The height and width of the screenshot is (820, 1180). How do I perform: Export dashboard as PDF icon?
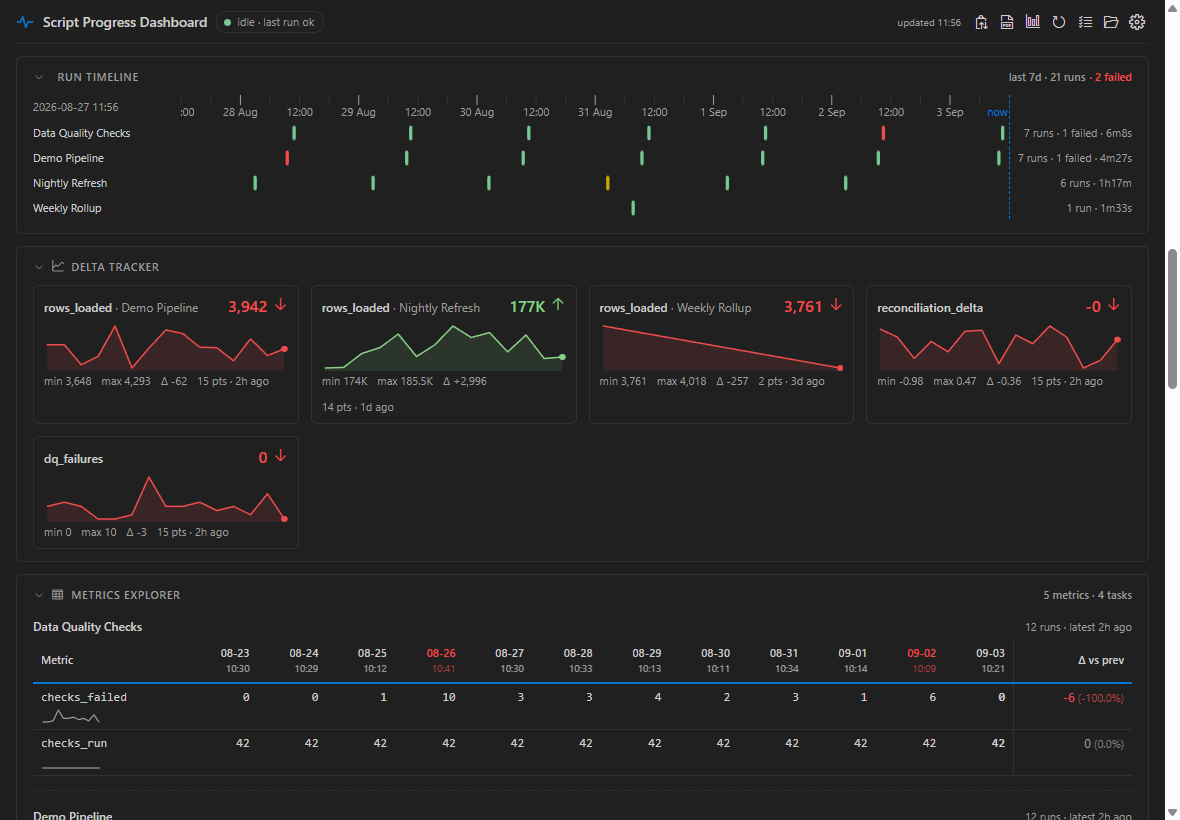1007,23
